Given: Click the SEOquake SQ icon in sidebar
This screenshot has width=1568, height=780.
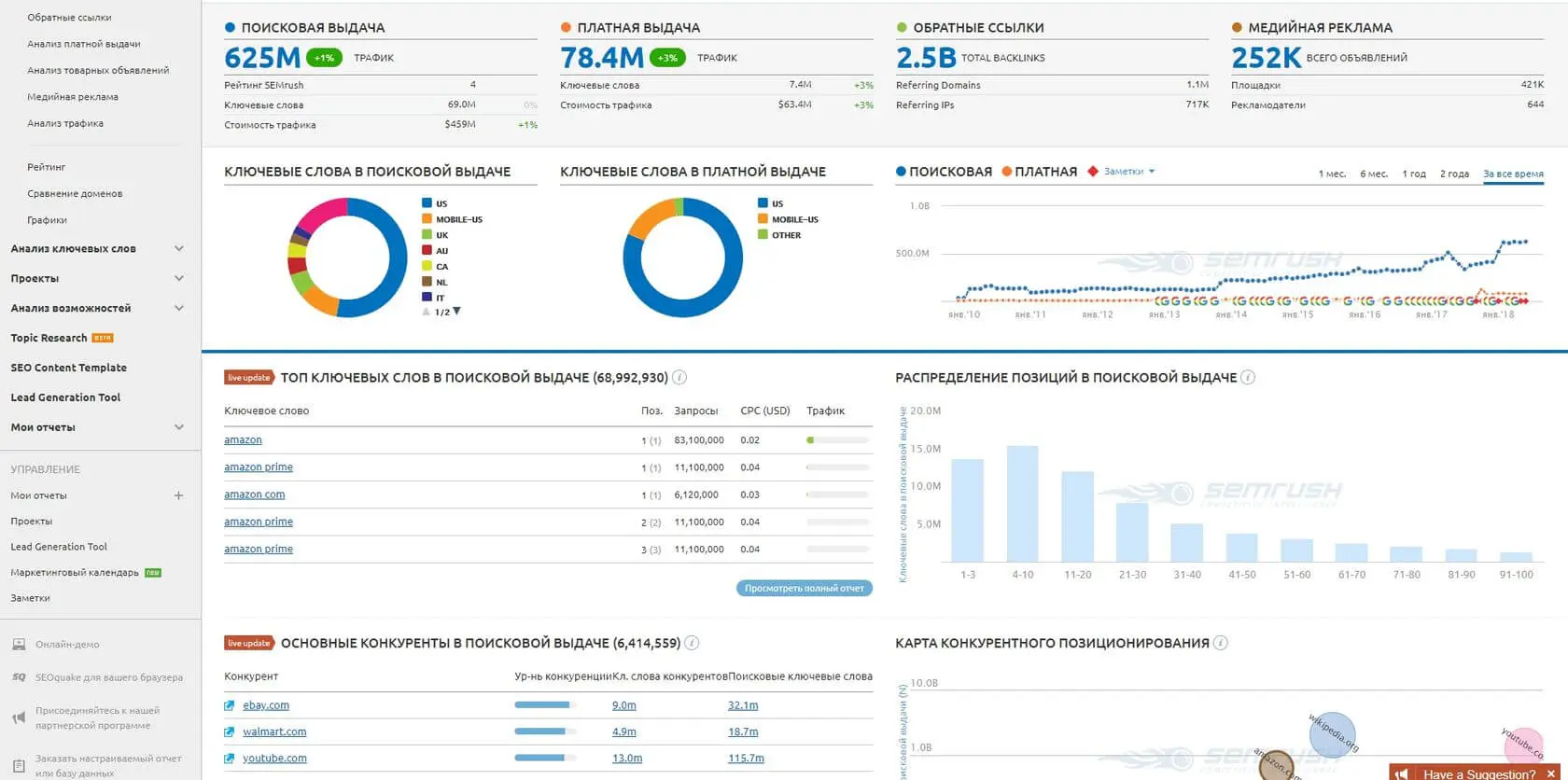Looking at the screenshot, I should pyautogui.click(x=19, y=677).
